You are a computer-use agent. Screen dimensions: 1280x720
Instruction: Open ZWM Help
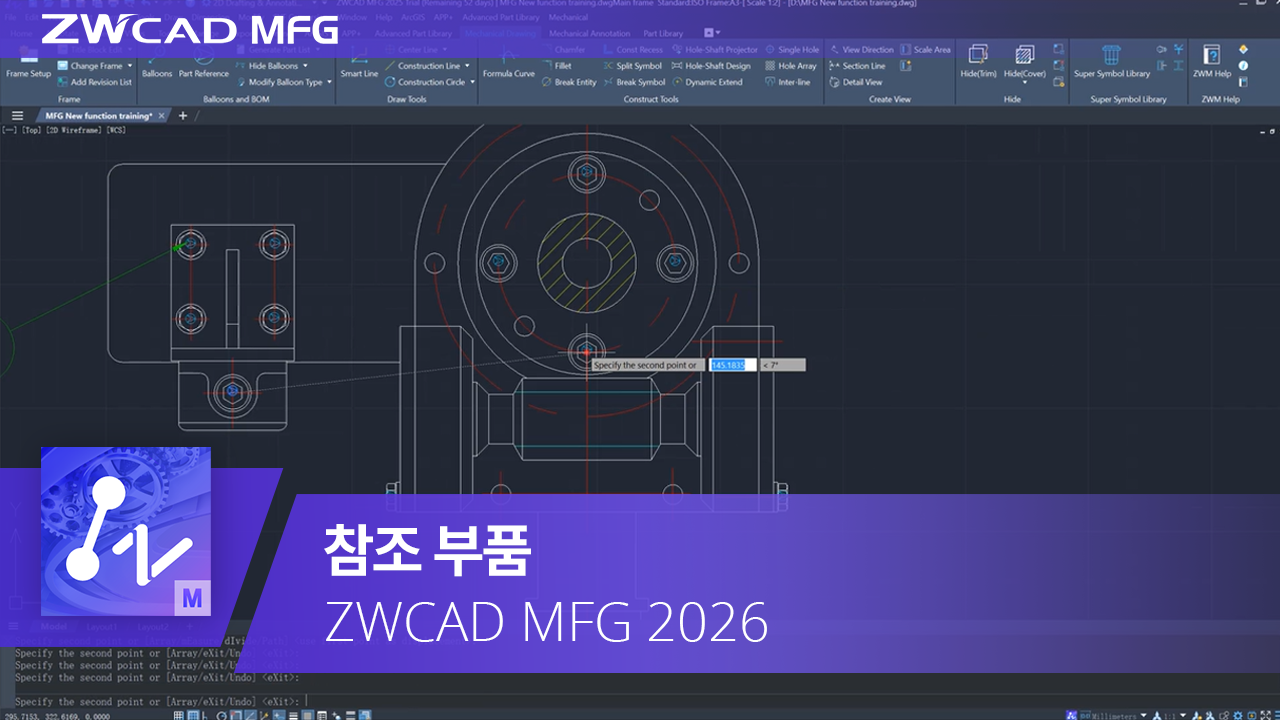point(1211,62)
